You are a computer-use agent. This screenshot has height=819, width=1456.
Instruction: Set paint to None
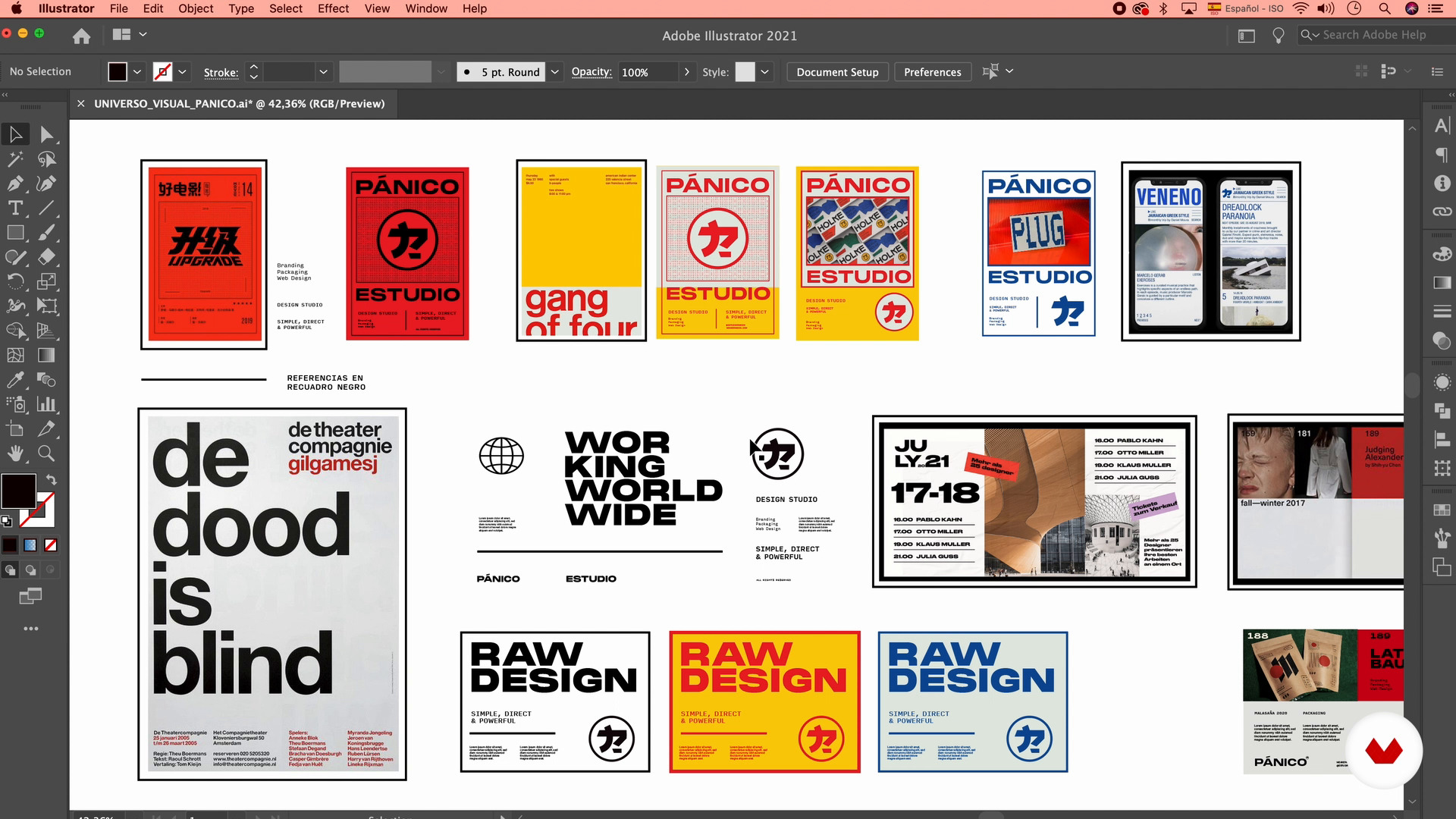(x=51, y=545)
